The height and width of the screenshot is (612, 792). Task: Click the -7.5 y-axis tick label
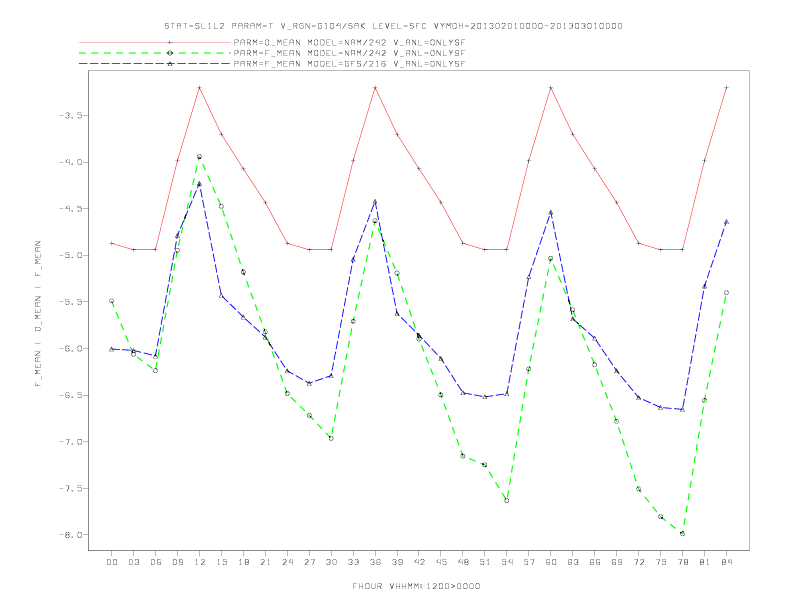(70, 488)
